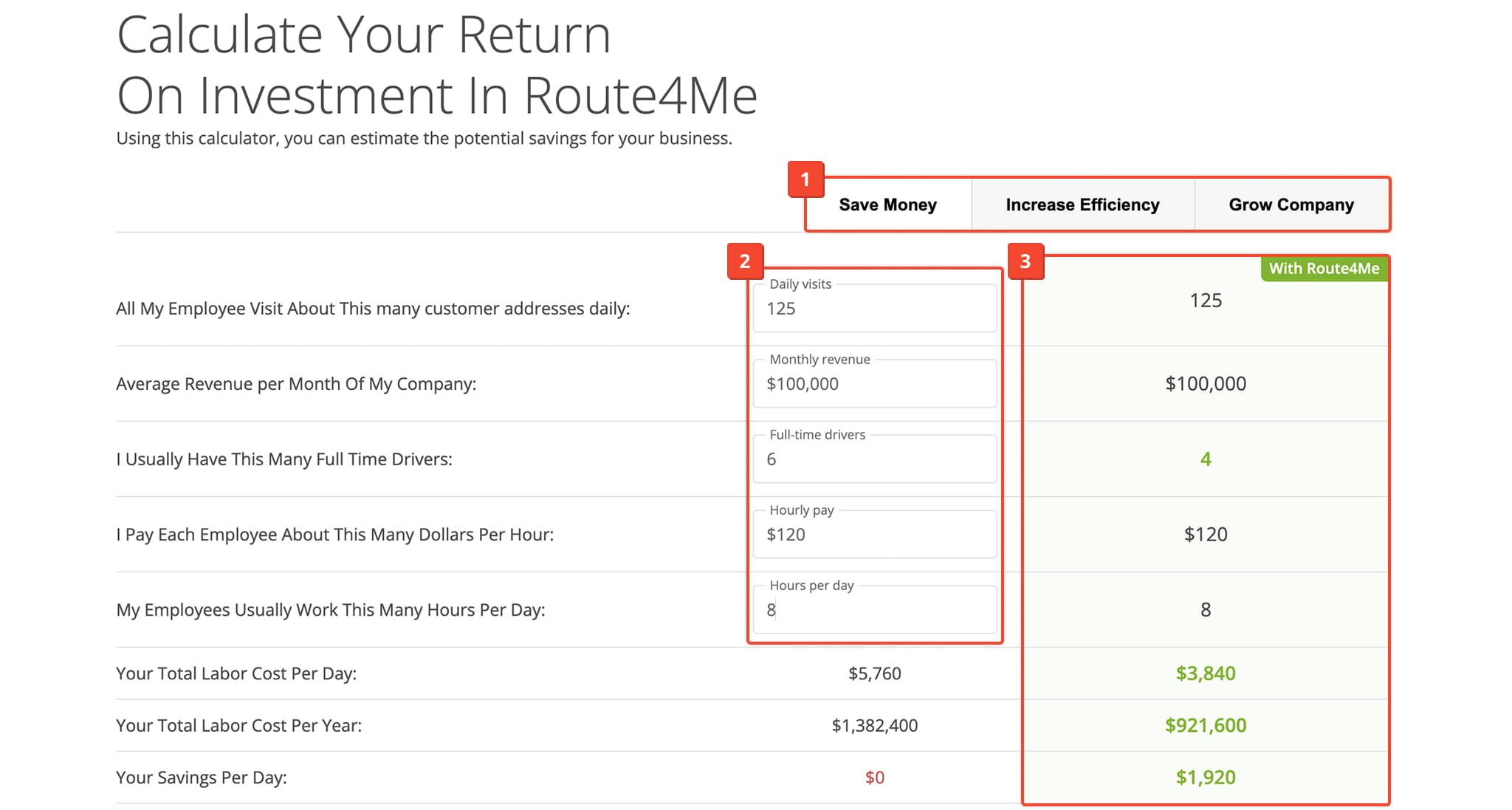Click the green $921,600 yearly labor cost

[x=1206, y=725]
